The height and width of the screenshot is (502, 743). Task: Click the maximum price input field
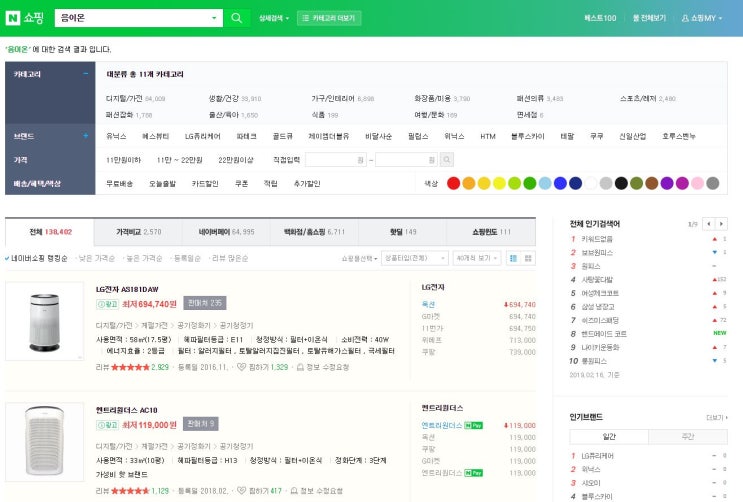[406, 160]
